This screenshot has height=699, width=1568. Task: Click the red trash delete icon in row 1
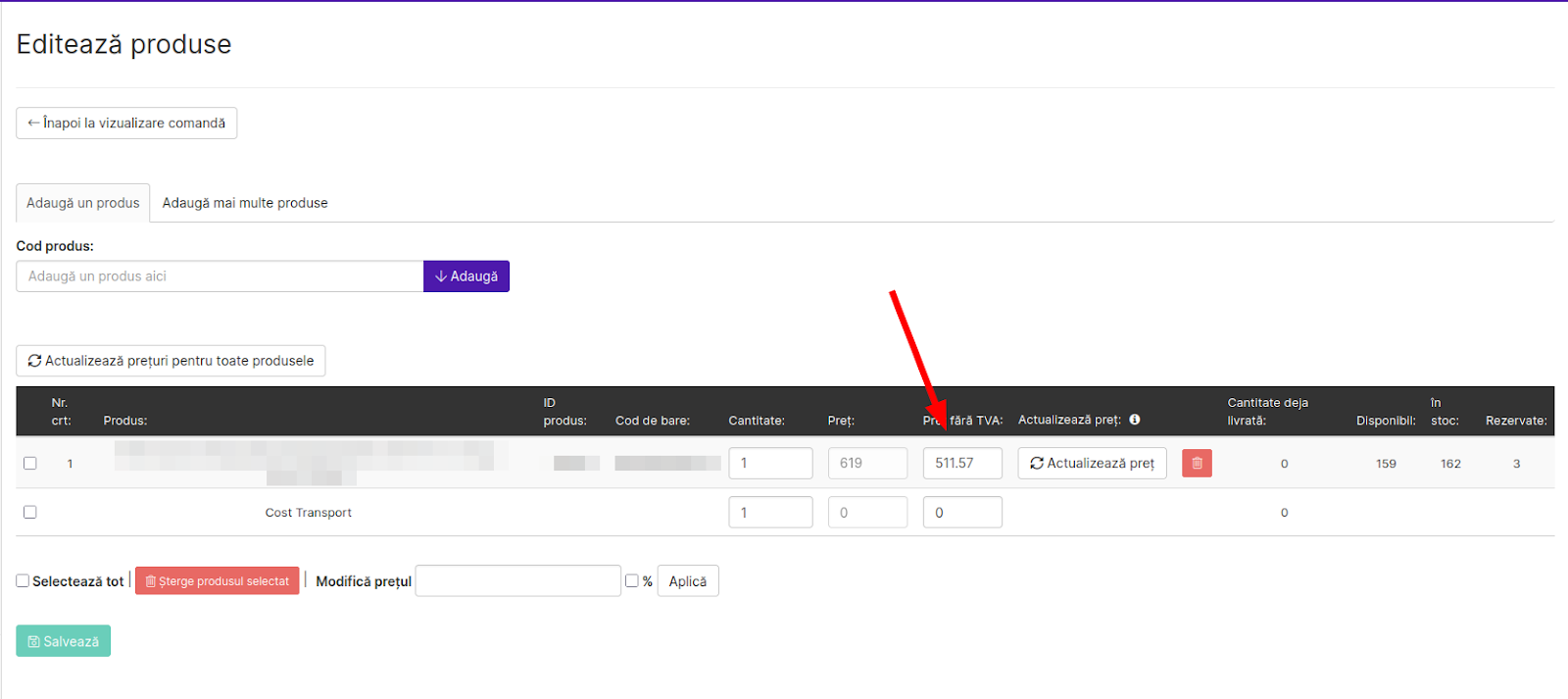tap(1197, 463)
